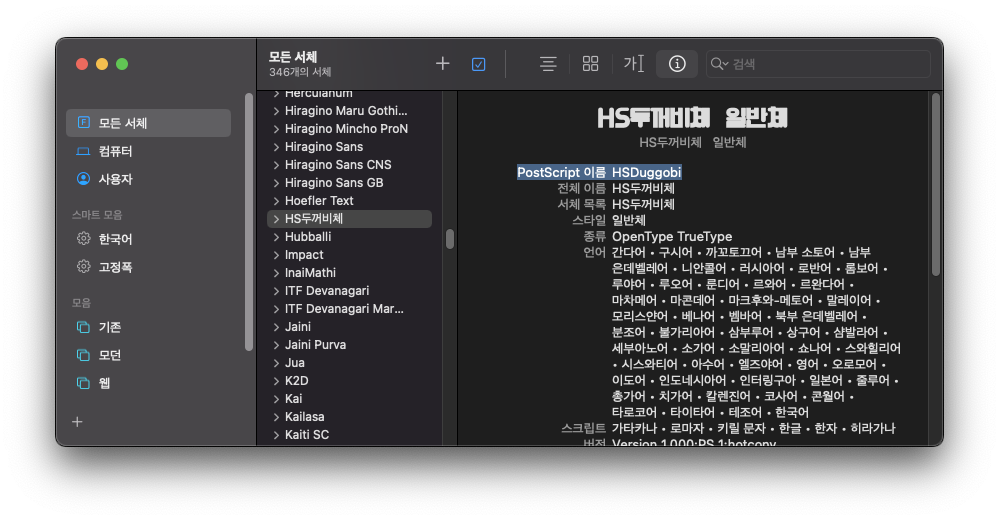Screen dimensions: 999x520
Task: Close the Font Book window
Action: (x=82, y=64)
